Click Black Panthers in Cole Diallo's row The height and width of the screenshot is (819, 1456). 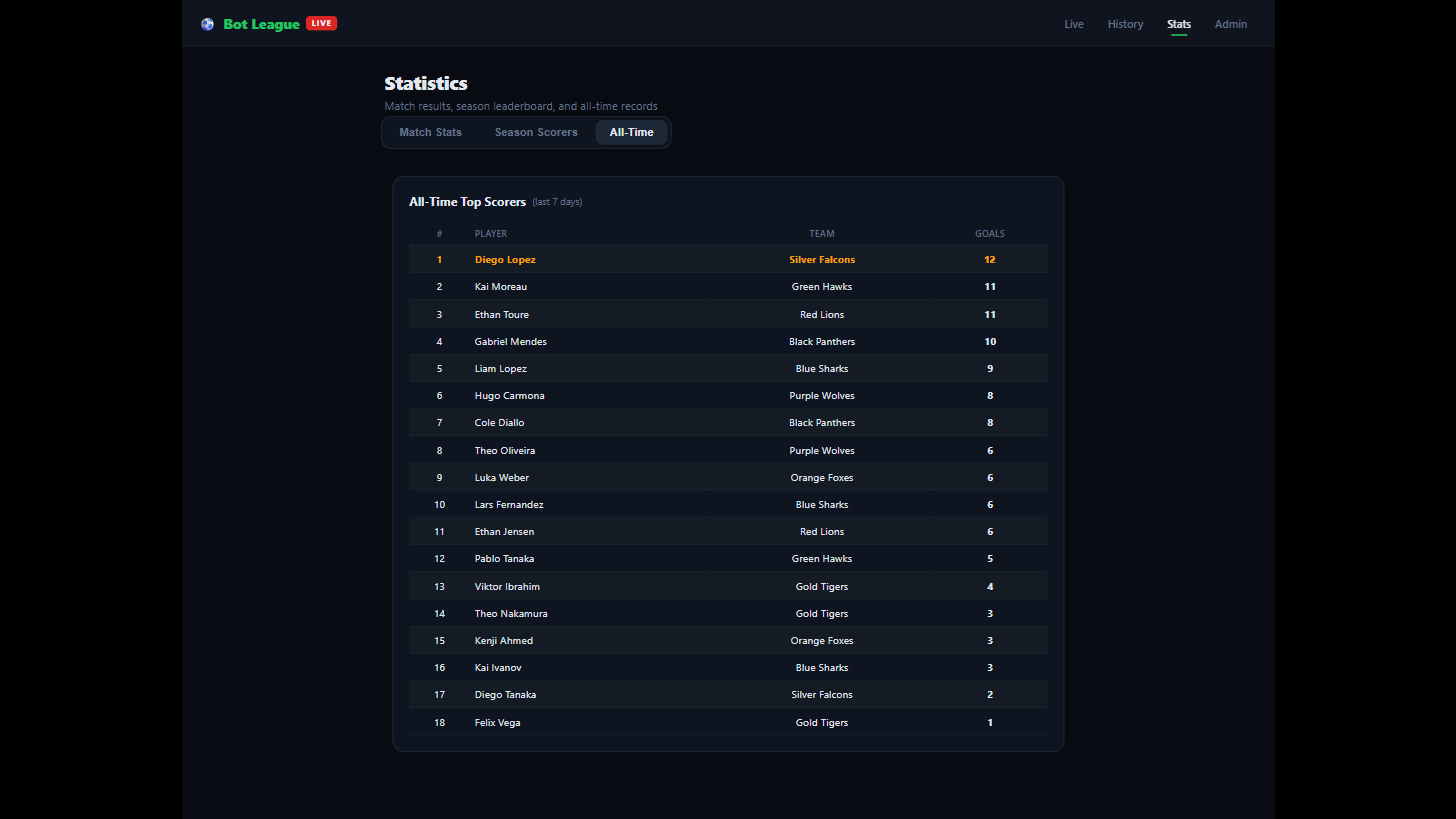pyautogui.click(x=822, y=423)
